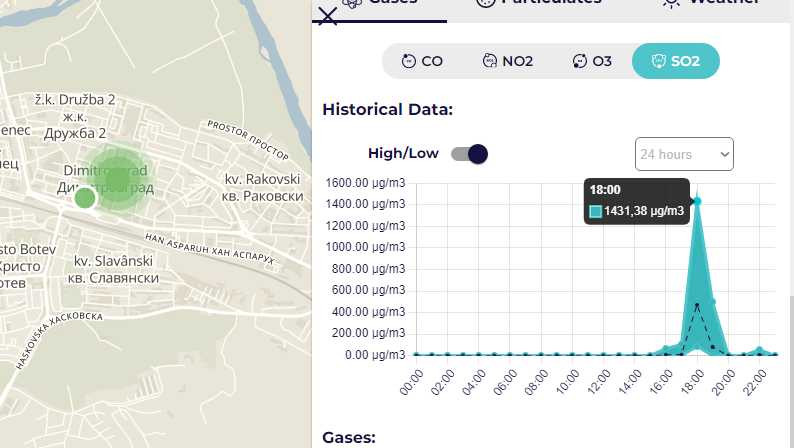Click the 18:00 peak data point on chart

(697, 201)
